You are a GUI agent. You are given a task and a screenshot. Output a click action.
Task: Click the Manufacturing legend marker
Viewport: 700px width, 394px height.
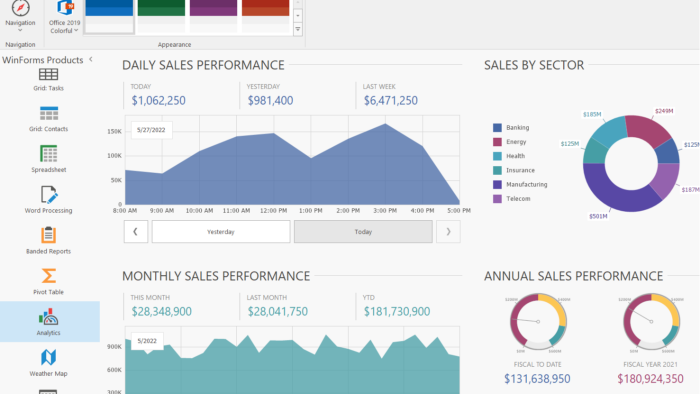point(497,185)
